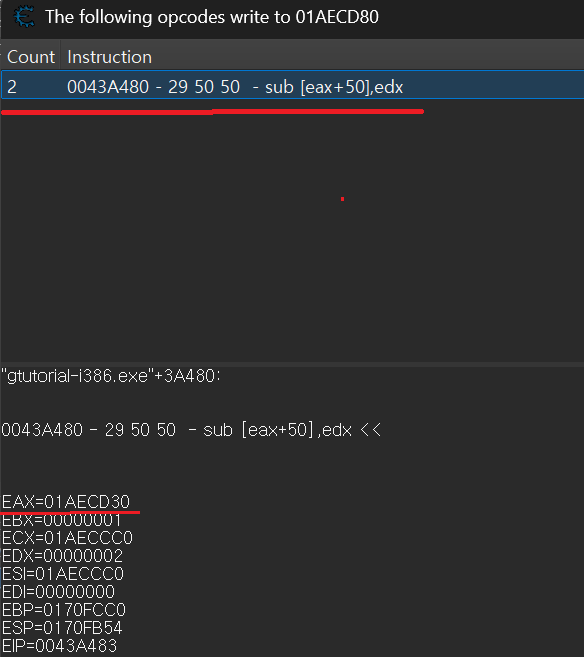Click the Count column header
This screenshot has height=657, width=584.
(31, 57)
